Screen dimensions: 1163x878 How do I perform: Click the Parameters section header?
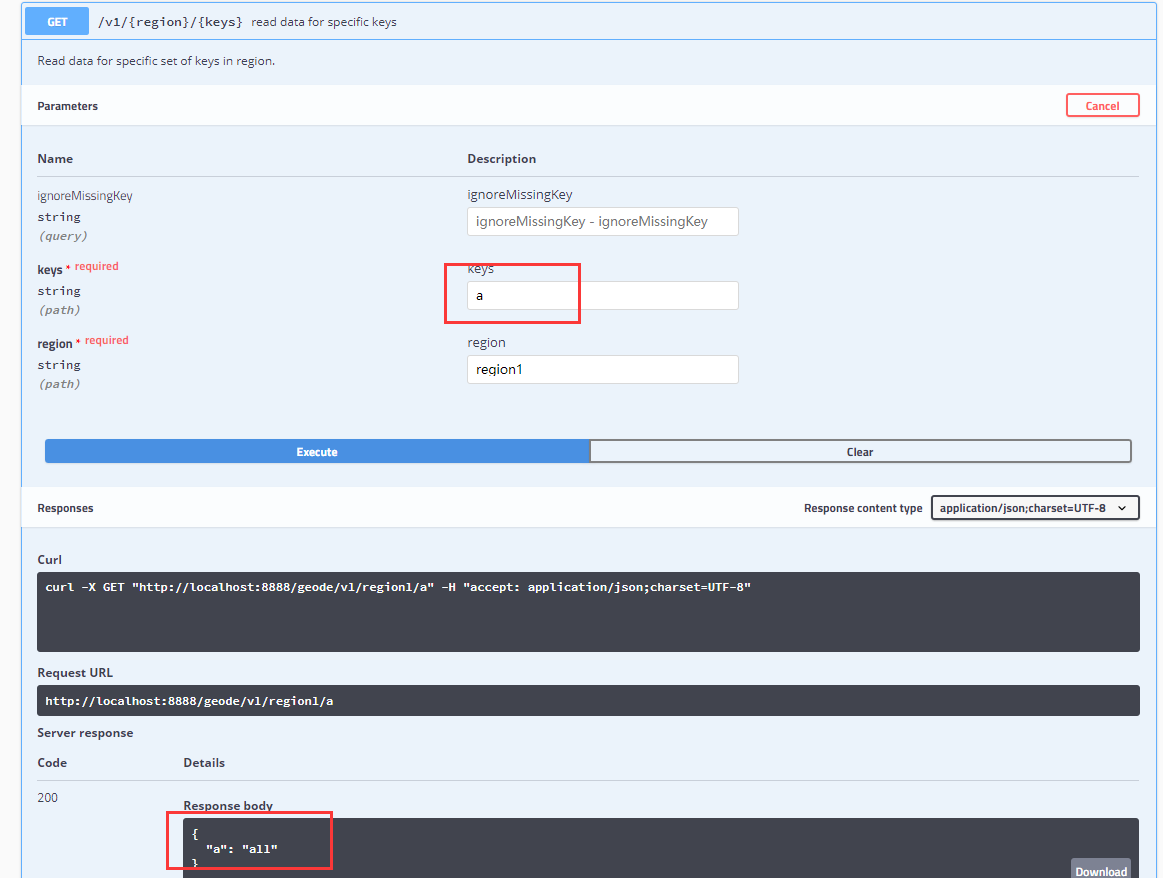tap(68, 106)
